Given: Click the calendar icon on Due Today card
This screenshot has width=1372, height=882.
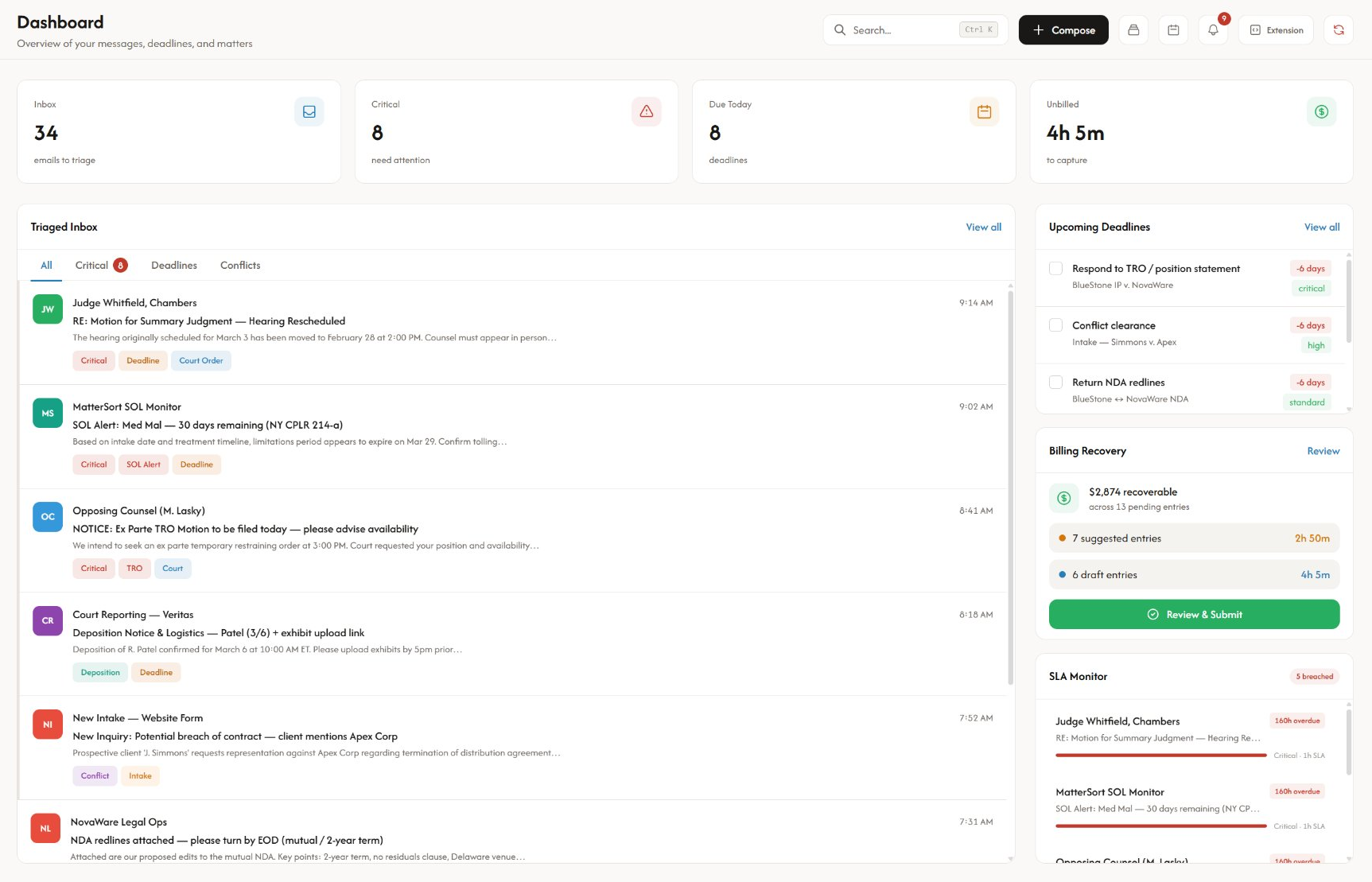Looking at the screenshot, I should tap(984, 111).
